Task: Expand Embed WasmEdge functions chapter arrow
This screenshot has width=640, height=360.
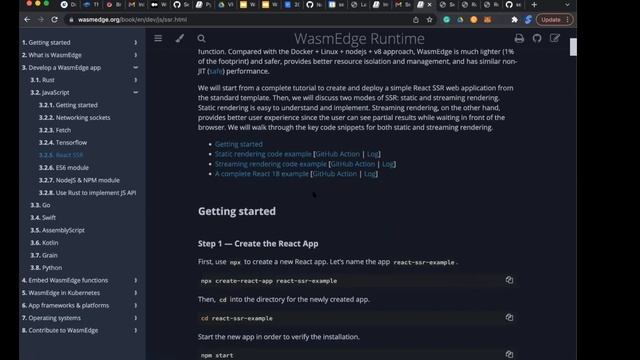Action: [136, 280]
